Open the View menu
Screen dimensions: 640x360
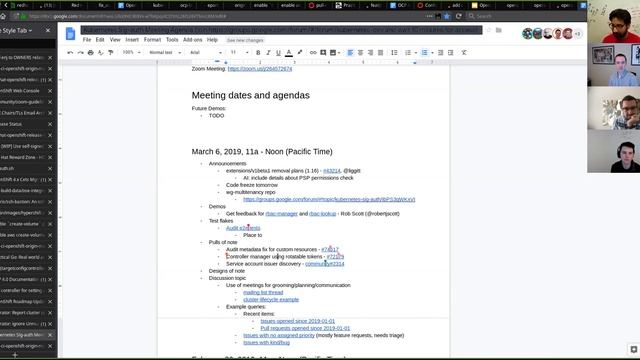(115, 40)
